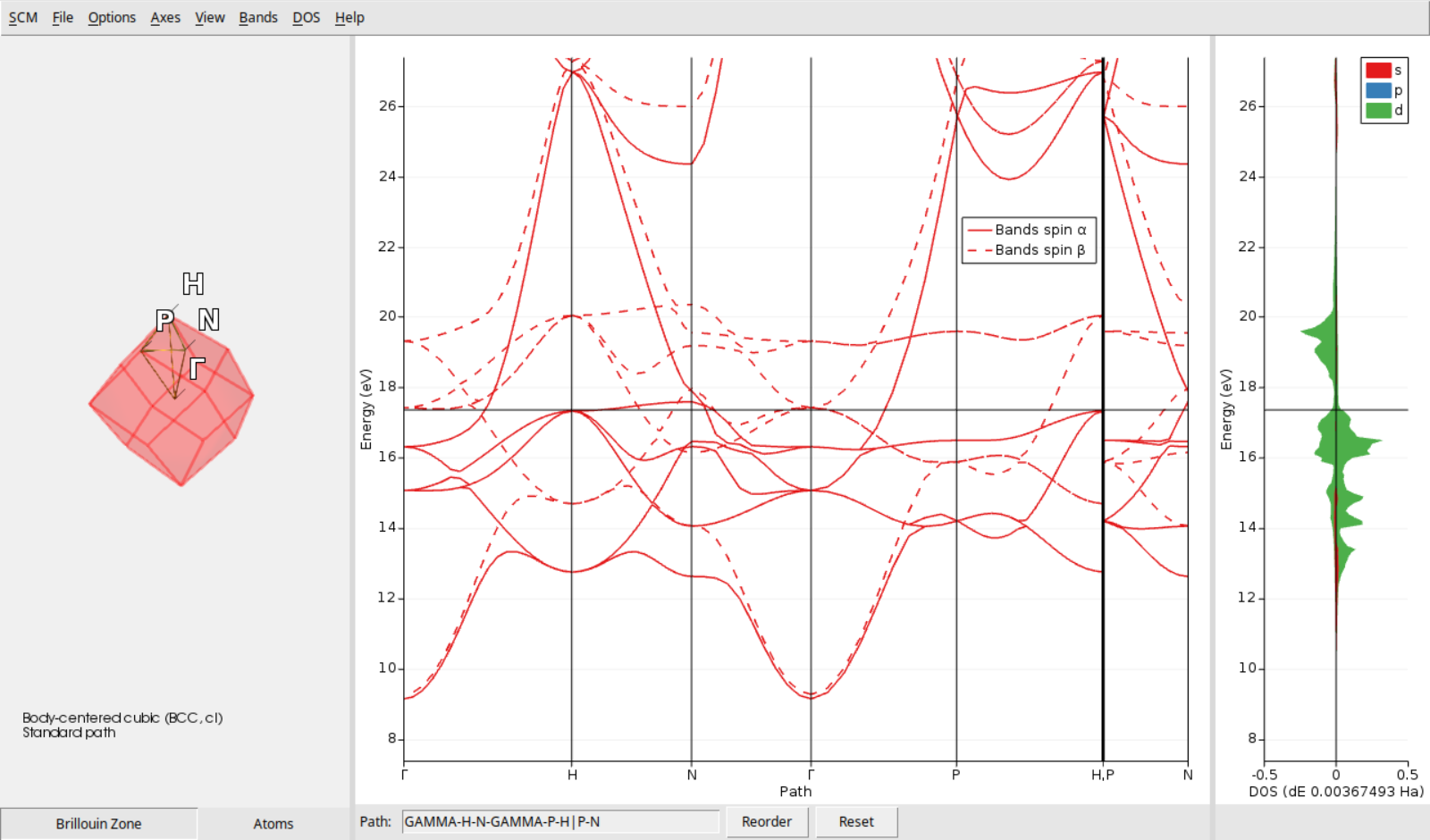The width and height of the screenshot is (1430, 840).
Task: Click the Reset button
Action: click(x=854, y=820)
